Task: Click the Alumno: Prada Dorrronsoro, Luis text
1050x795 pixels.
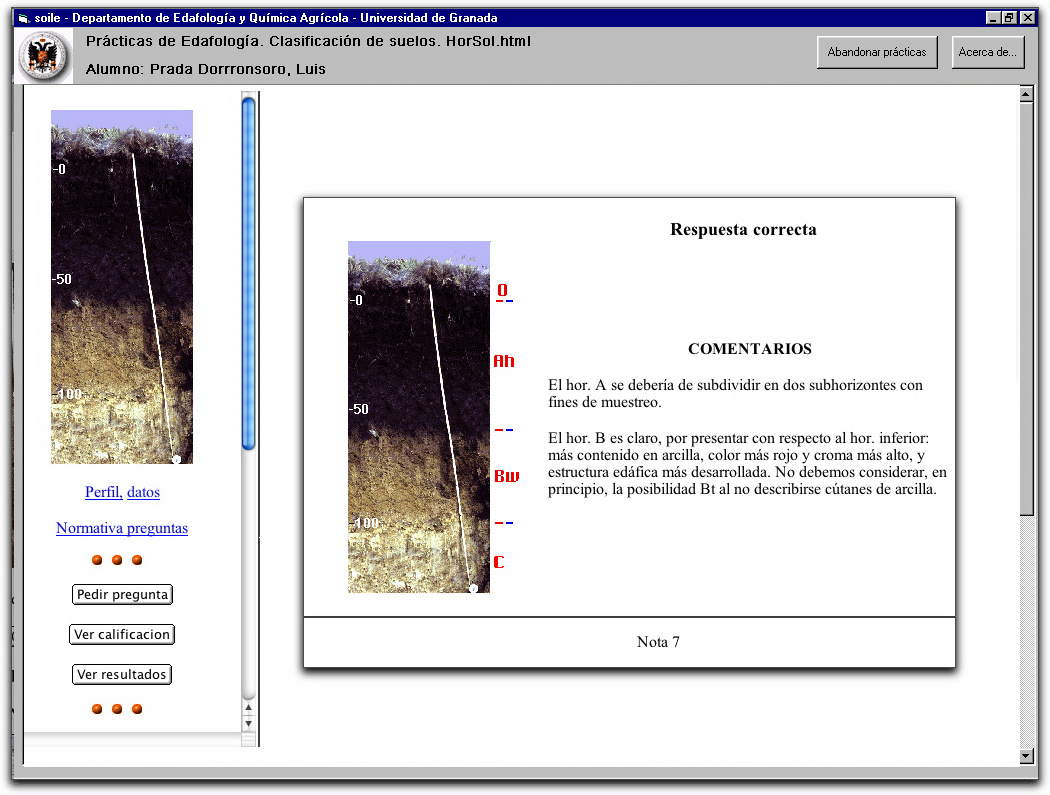Action: click(206, 69)
